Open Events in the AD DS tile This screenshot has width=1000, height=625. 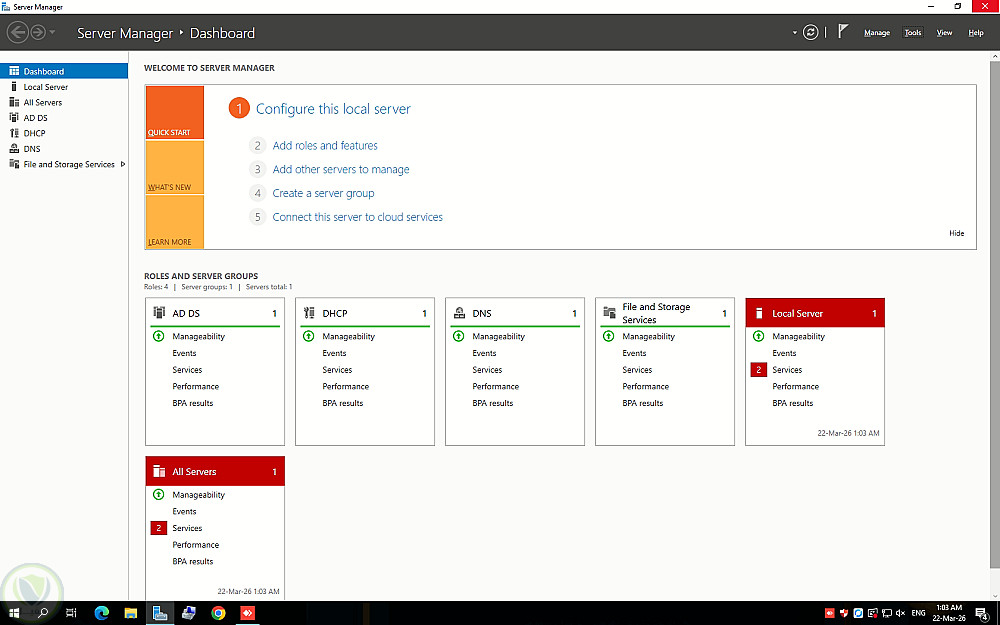(184, 353)
